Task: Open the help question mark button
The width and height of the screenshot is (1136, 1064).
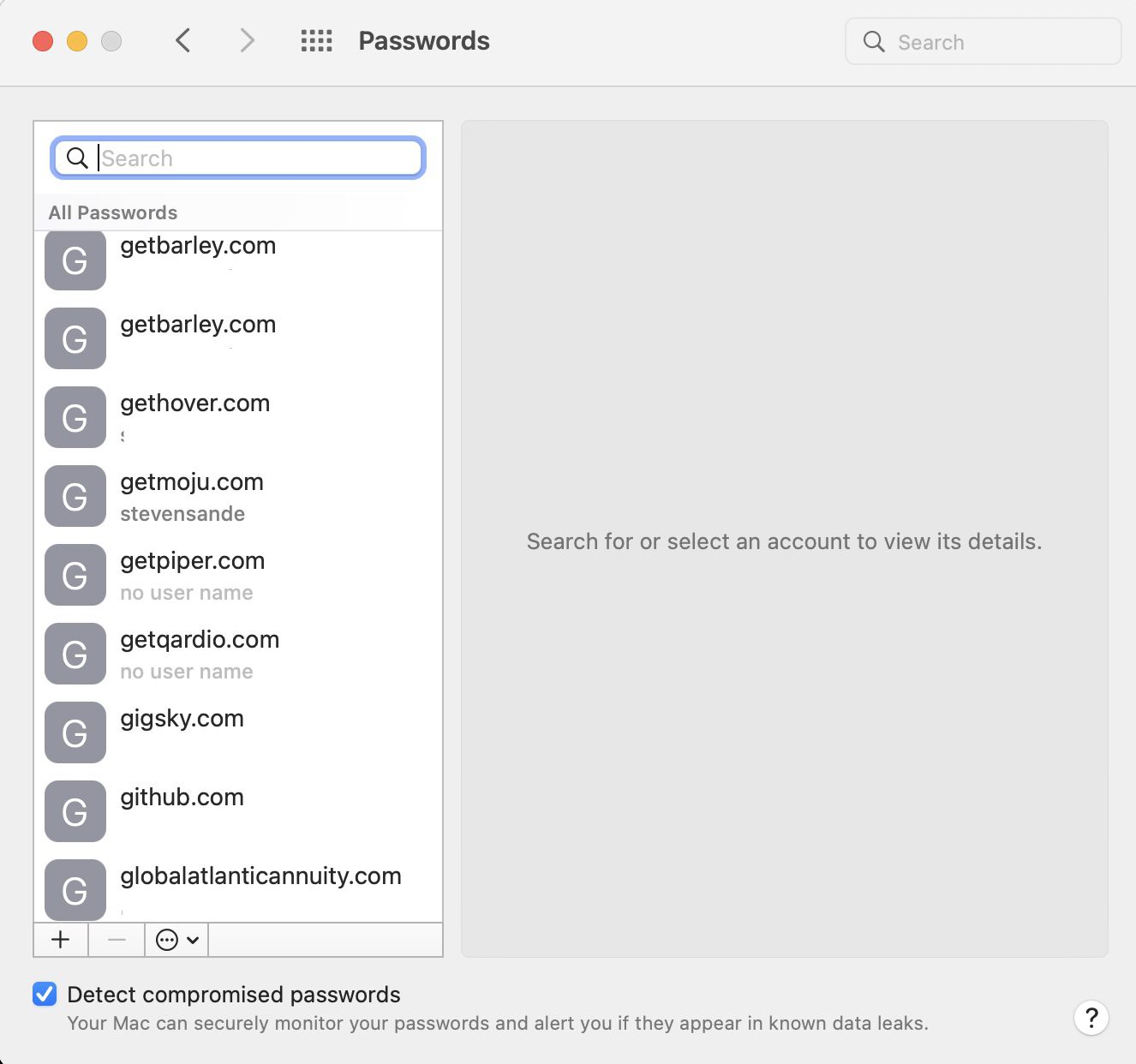Action: pos(1091,1018)
